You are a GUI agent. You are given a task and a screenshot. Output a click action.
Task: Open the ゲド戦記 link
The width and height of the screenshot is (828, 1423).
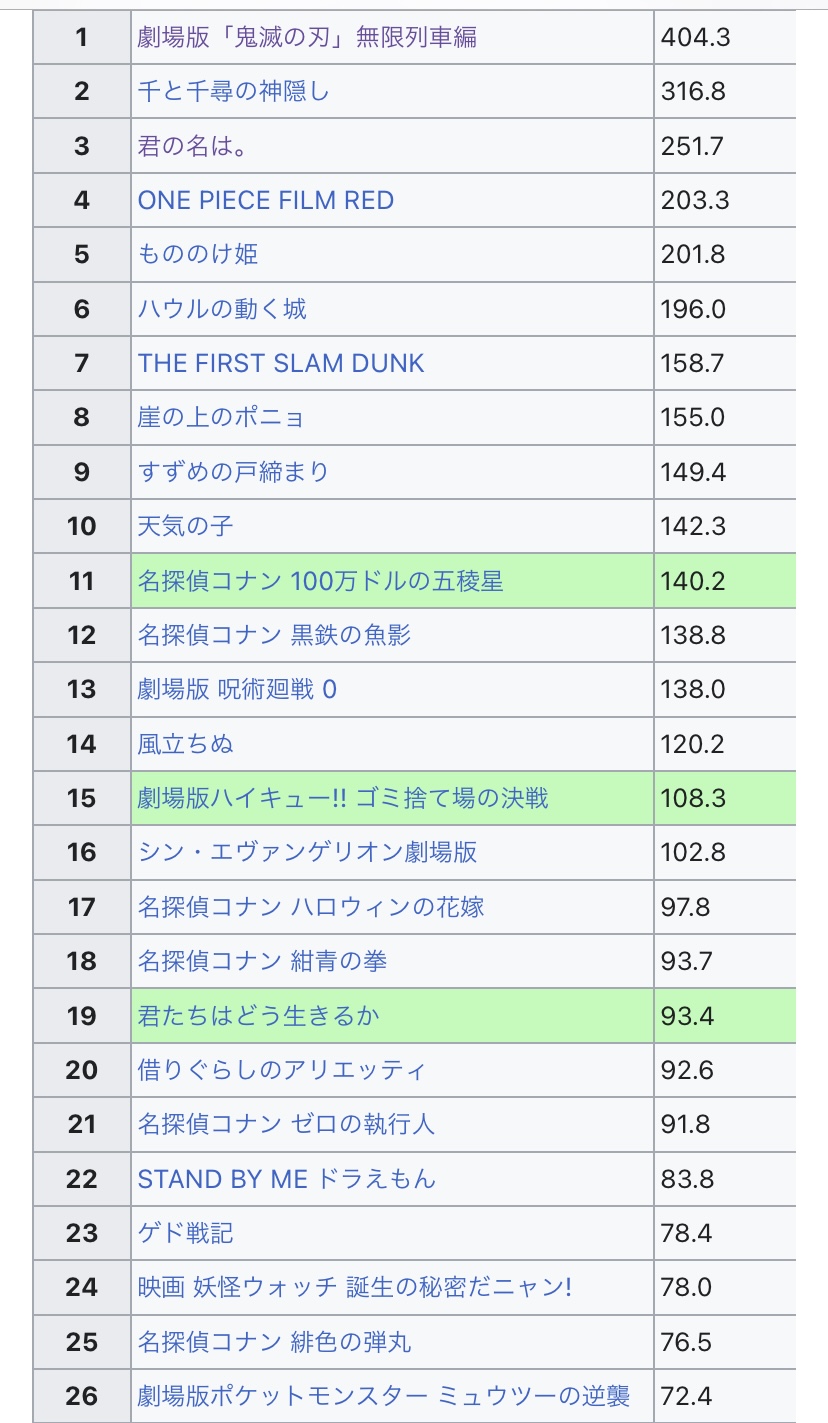(x=186, y=1233)
